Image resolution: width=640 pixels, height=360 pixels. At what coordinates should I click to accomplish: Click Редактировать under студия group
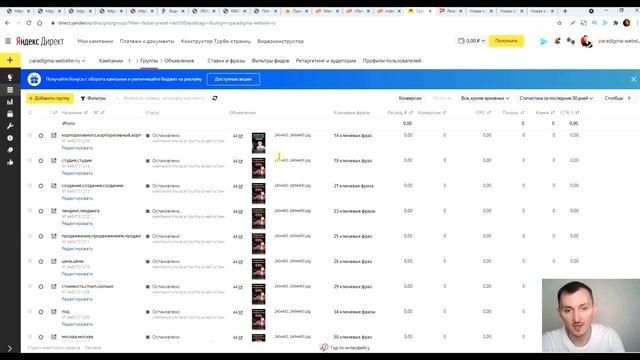[77, 173]
